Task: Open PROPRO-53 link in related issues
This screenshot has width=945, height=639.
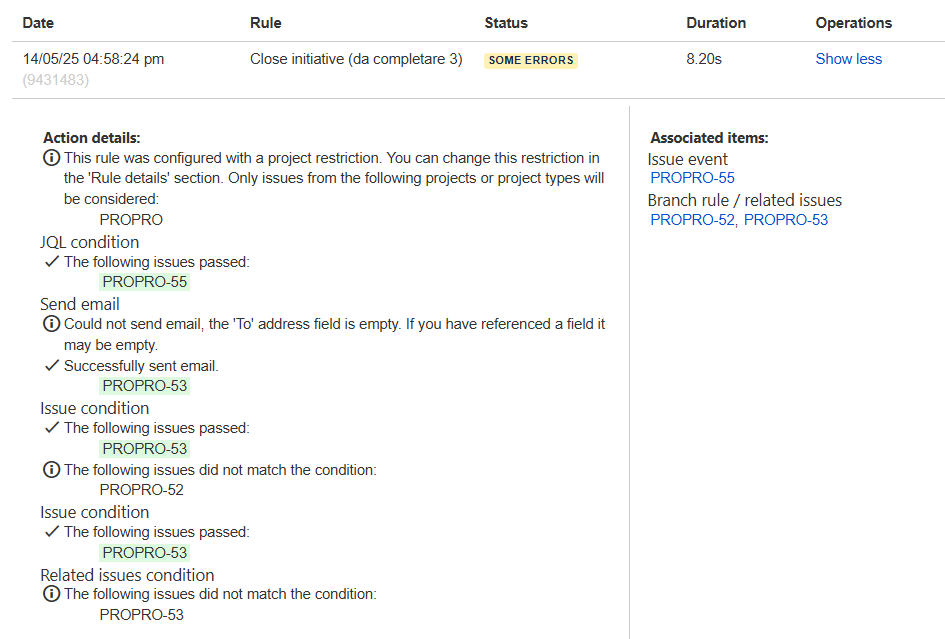Action: 786,220
